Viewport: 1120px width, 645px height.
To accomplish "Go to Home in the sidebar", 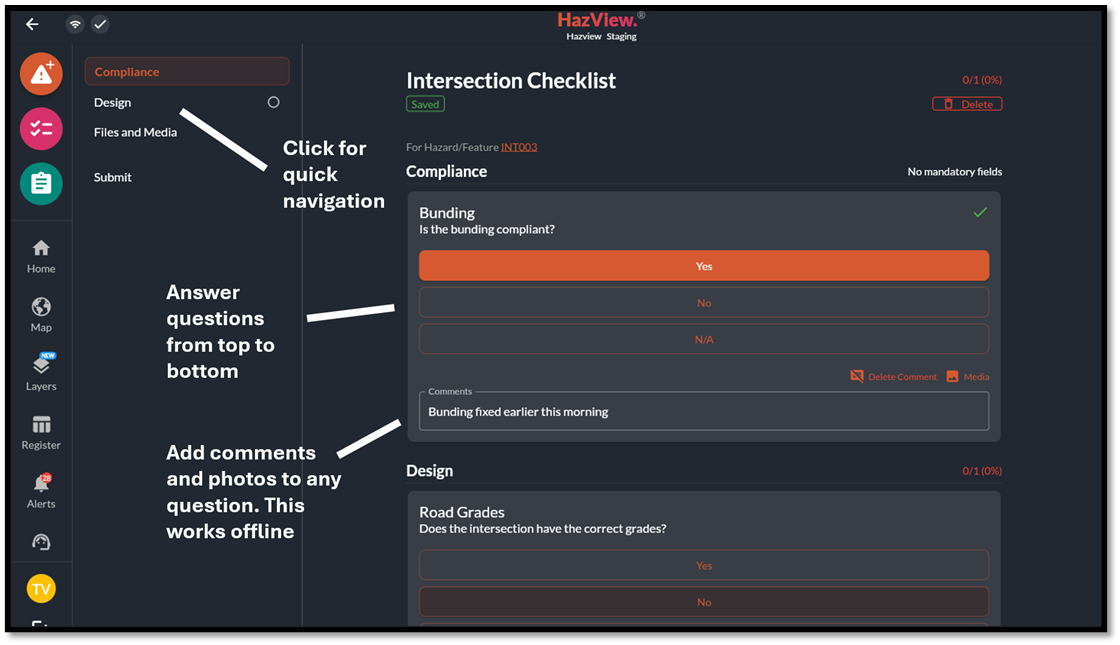I will [x=41, y=256].
